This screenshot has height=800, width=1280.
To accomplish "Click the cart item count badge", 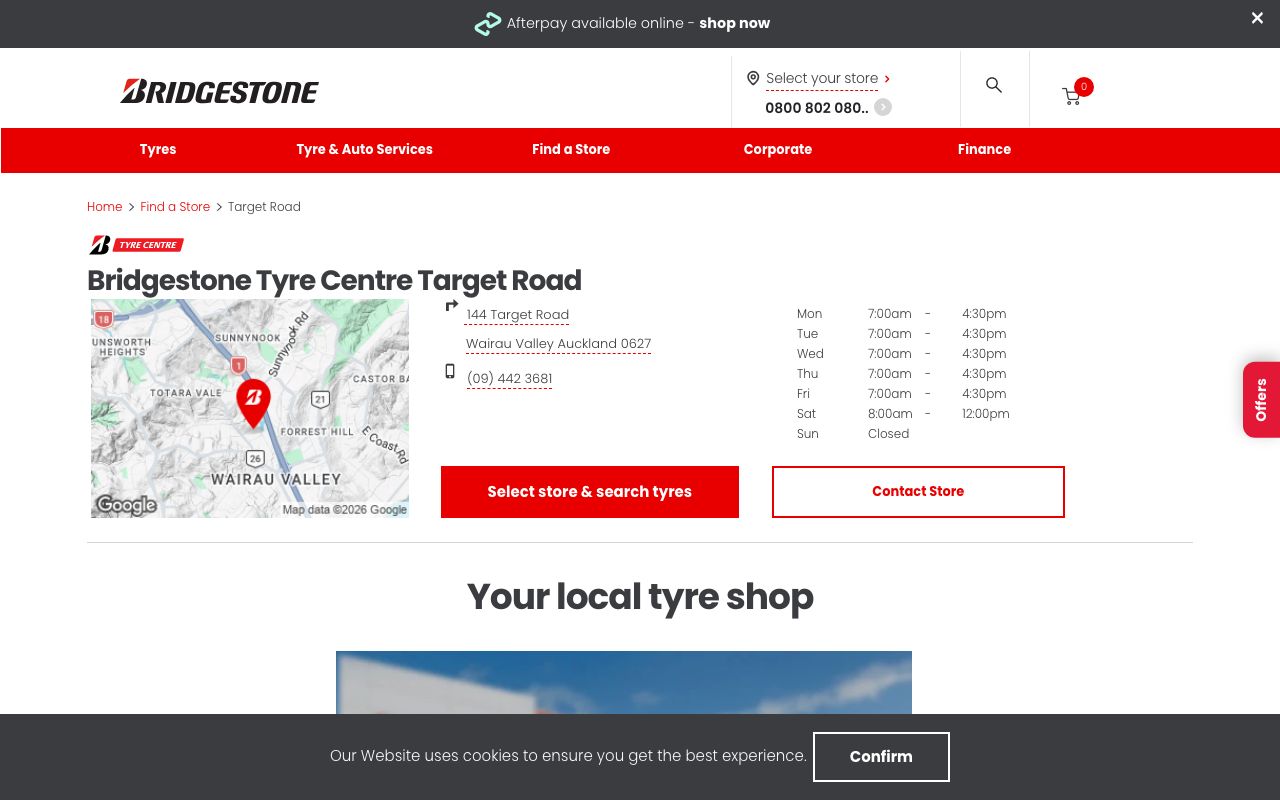I will [x=1084, y=87].
